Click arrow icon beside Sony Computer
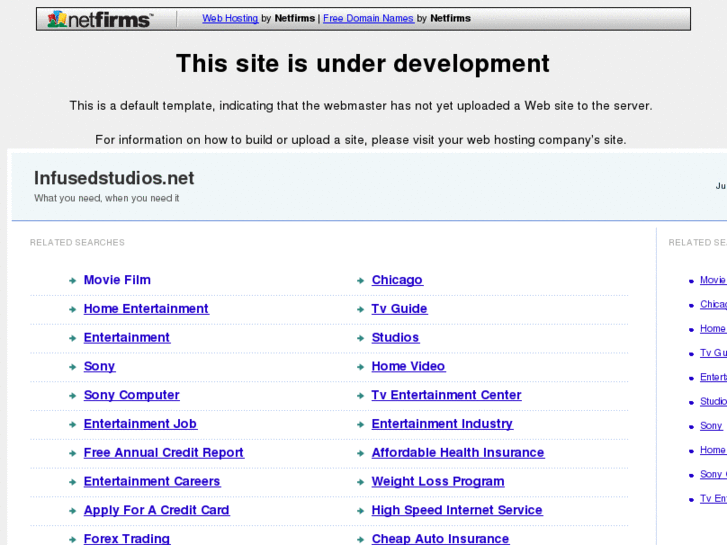Screen dimensions: 727x545 (x=72, y=396)
